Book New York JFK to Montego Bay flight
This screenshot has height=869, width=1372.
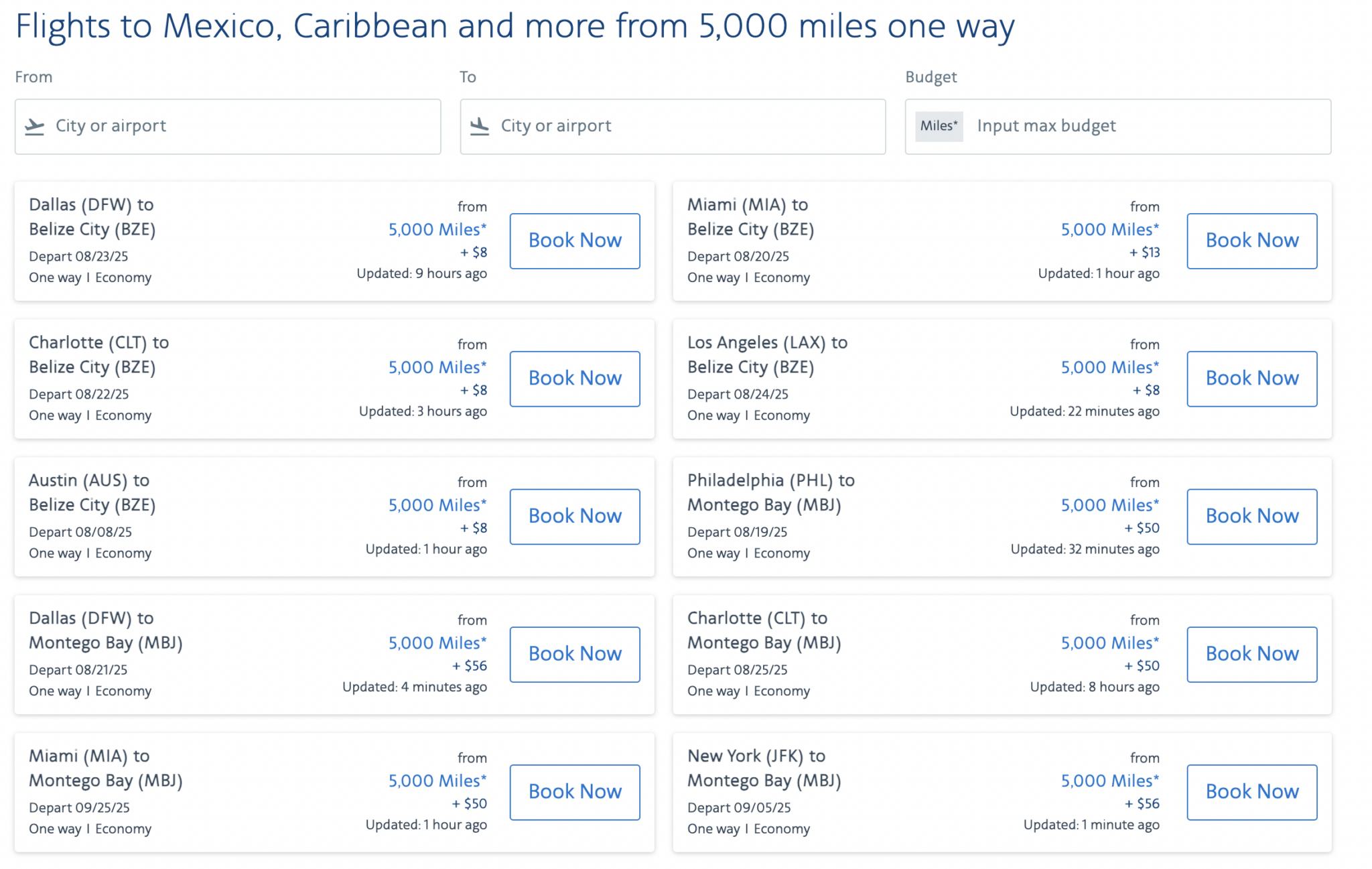point(1251,792)
